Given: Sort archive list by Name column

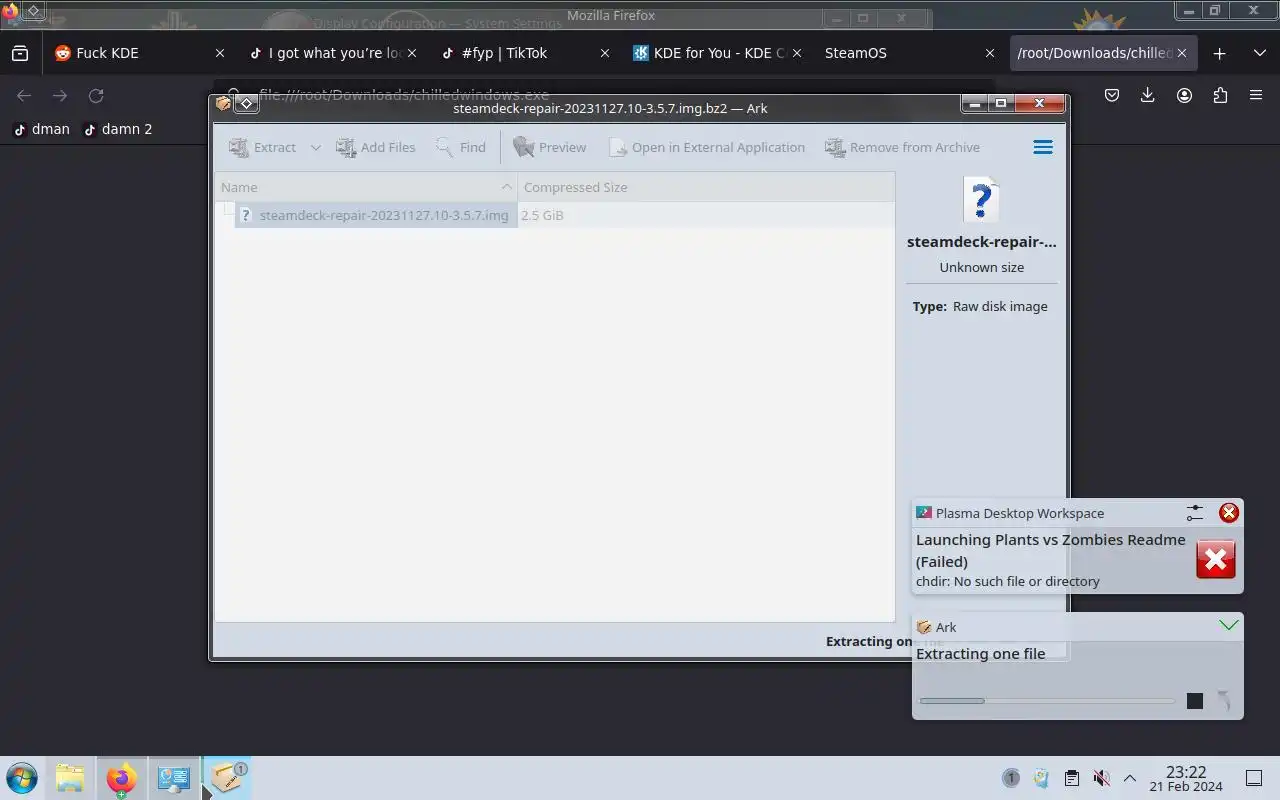Looking at the screenshot, I should [366, 187].
